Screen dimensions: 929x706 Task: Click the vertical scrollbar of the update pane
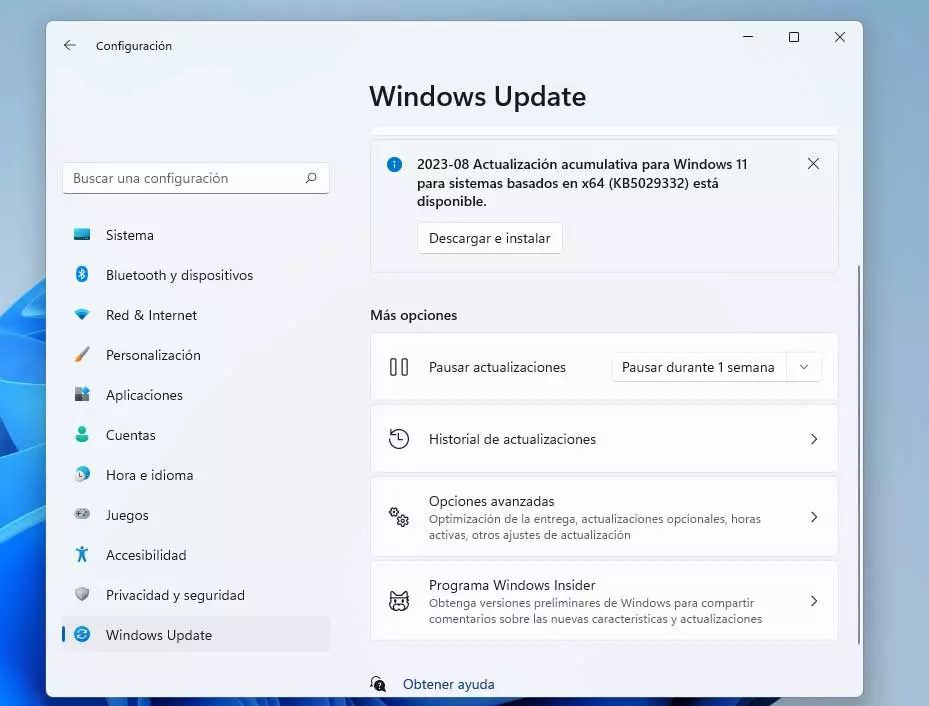coord(858,455)
